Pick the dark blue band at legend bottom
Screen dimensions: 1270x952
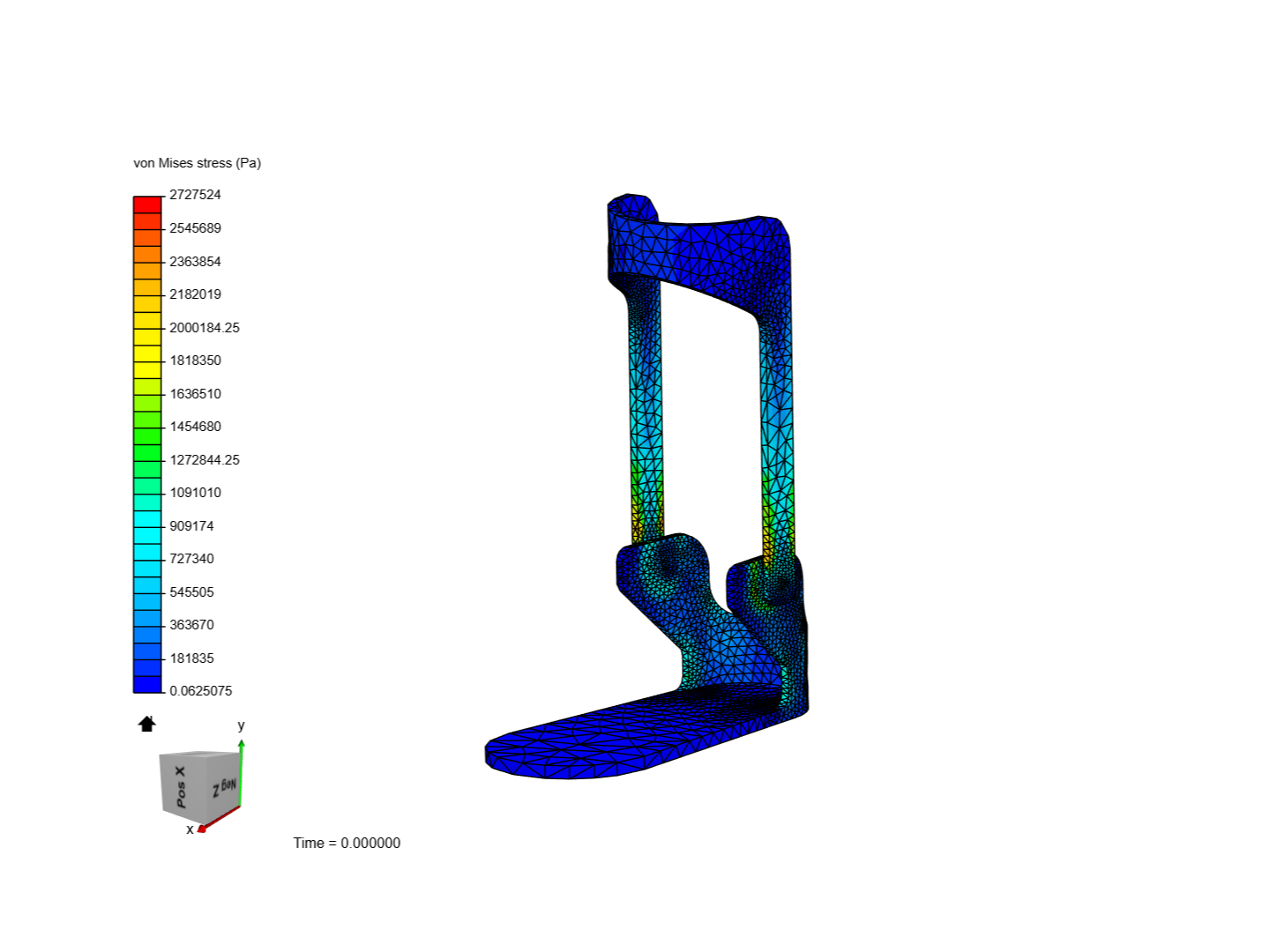[147, 684]
